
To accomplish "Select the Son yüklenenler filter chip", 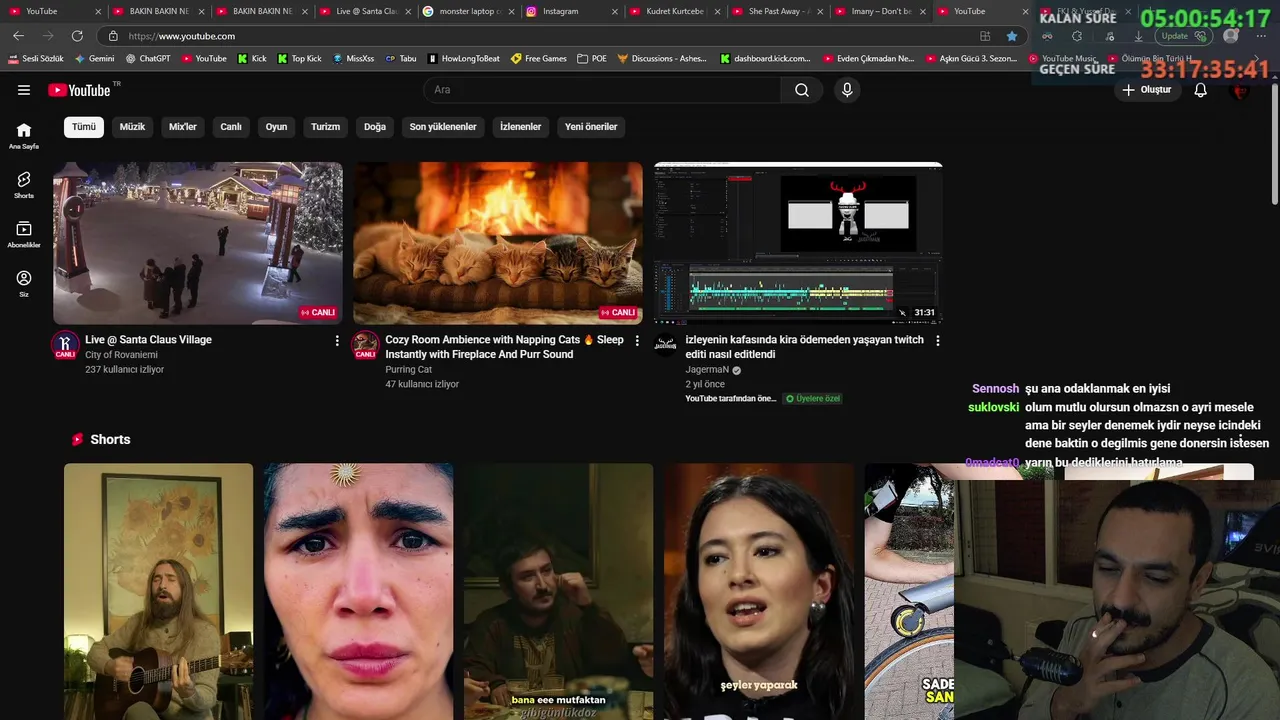I will tap(443, 127).
